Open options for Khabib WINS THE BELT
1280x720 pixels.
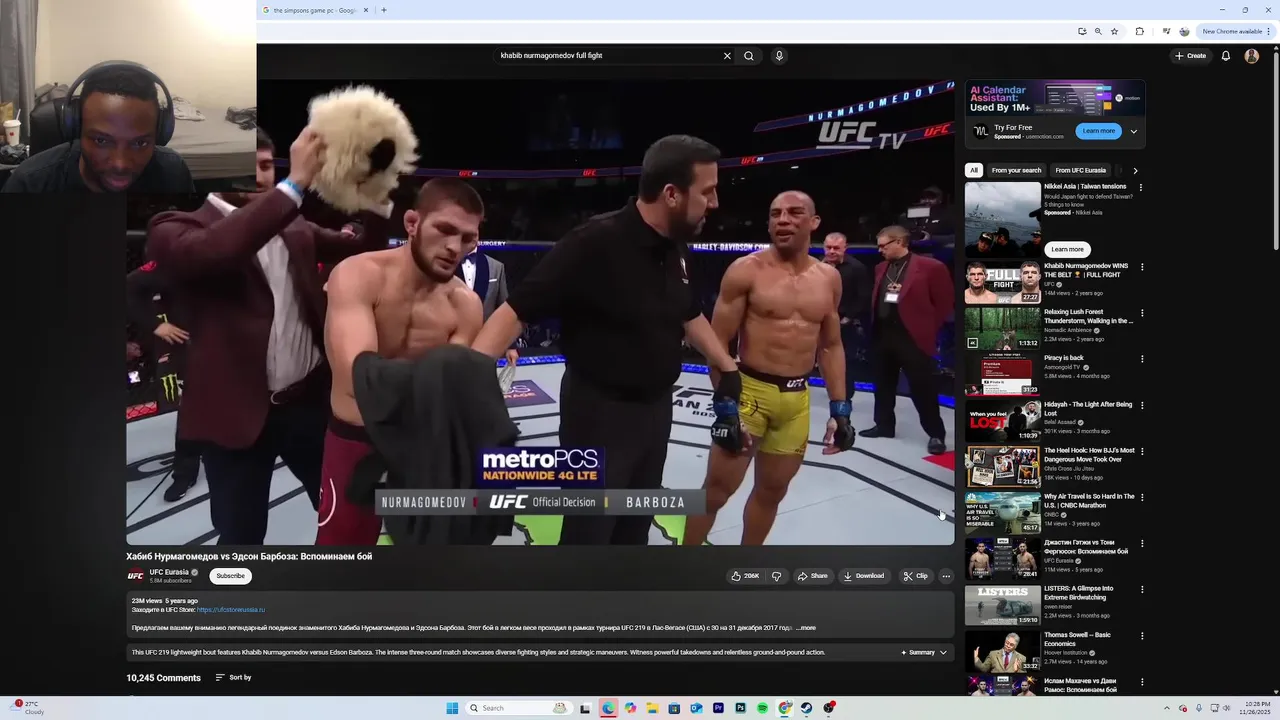(x=1141, y=267)
